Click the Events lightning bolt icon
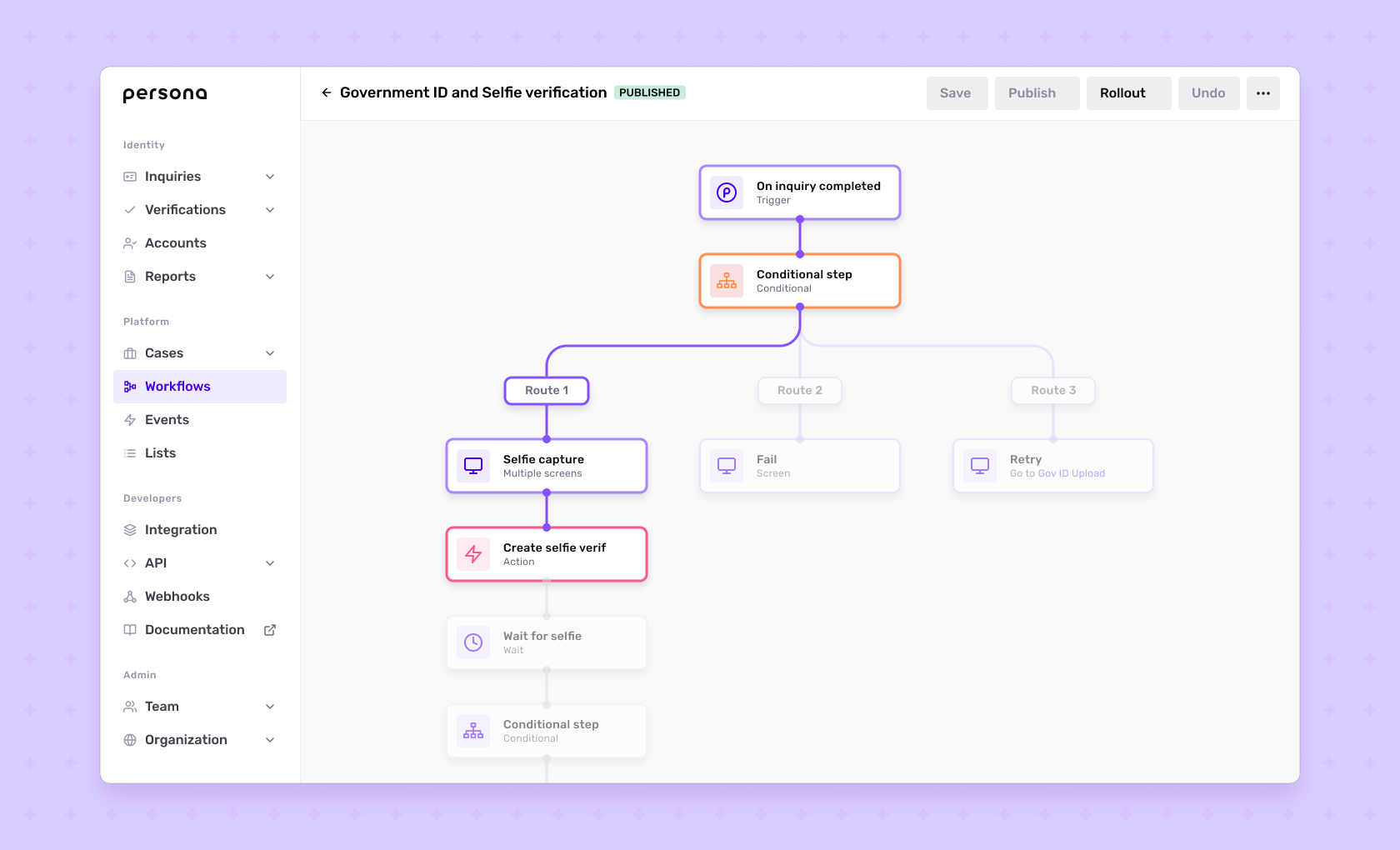The width and height of the screenshot is (1400, 850). (130, 419)
